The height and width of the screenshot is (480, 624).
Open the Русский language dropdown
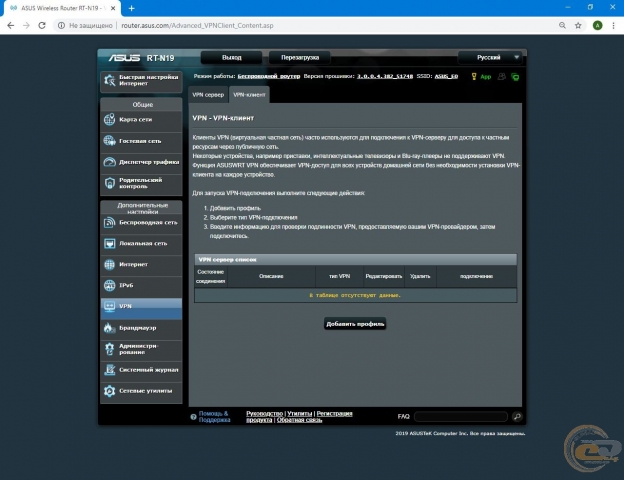[x=490, y=57]
